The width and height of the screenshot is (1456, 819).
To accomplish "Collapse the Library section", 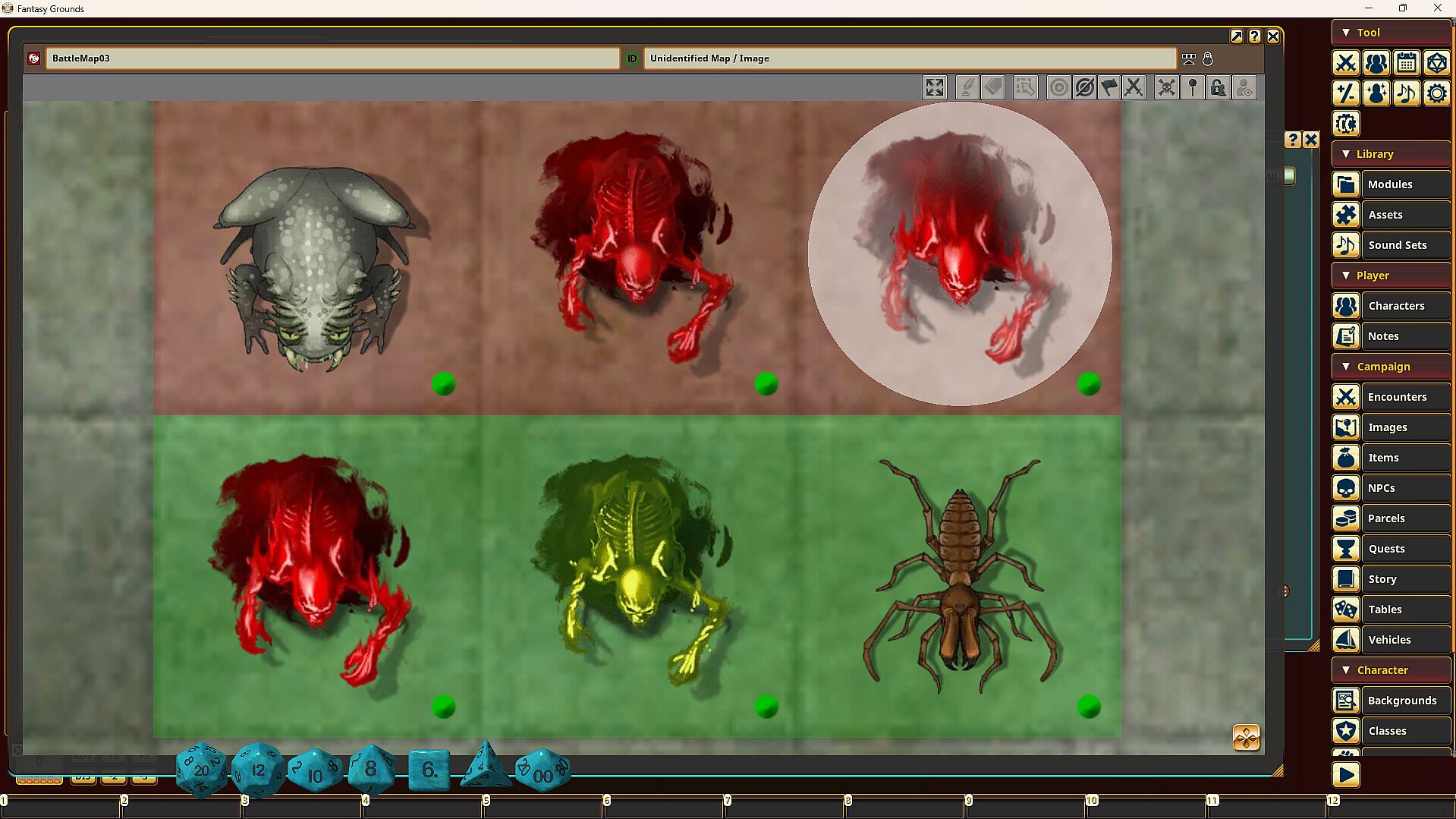I will point(1346,154).
